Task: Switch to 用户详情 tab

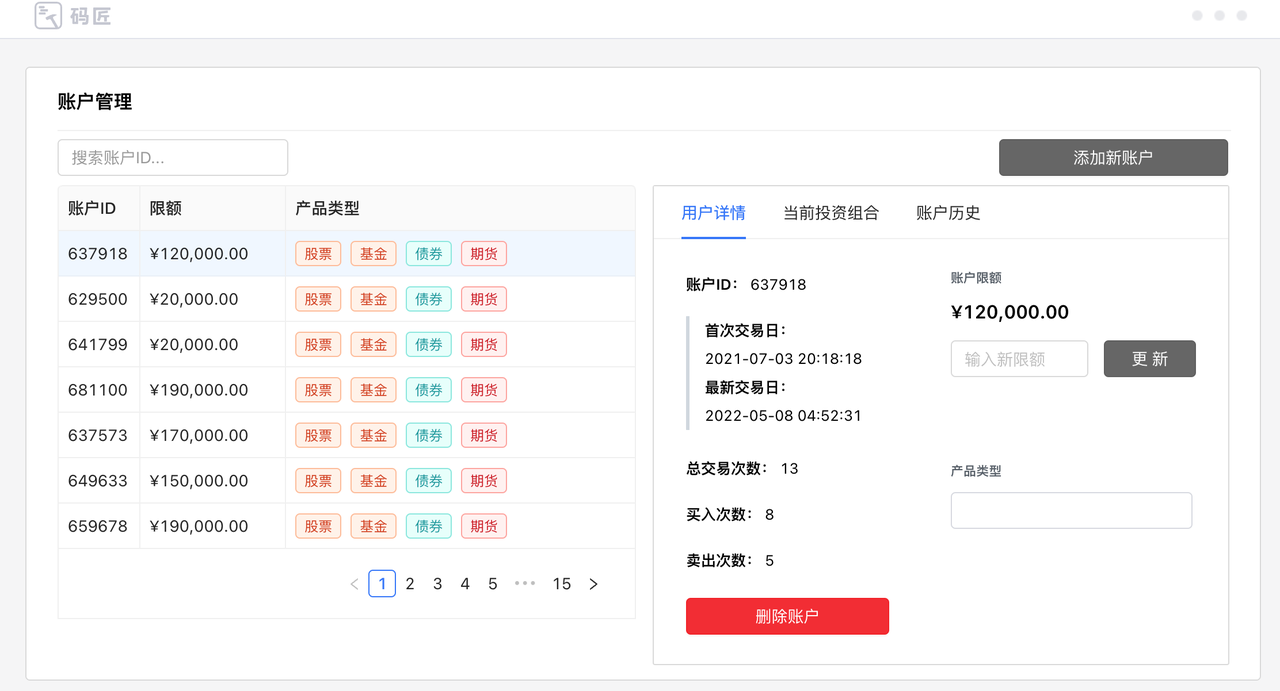Action: tap(713, 212)
